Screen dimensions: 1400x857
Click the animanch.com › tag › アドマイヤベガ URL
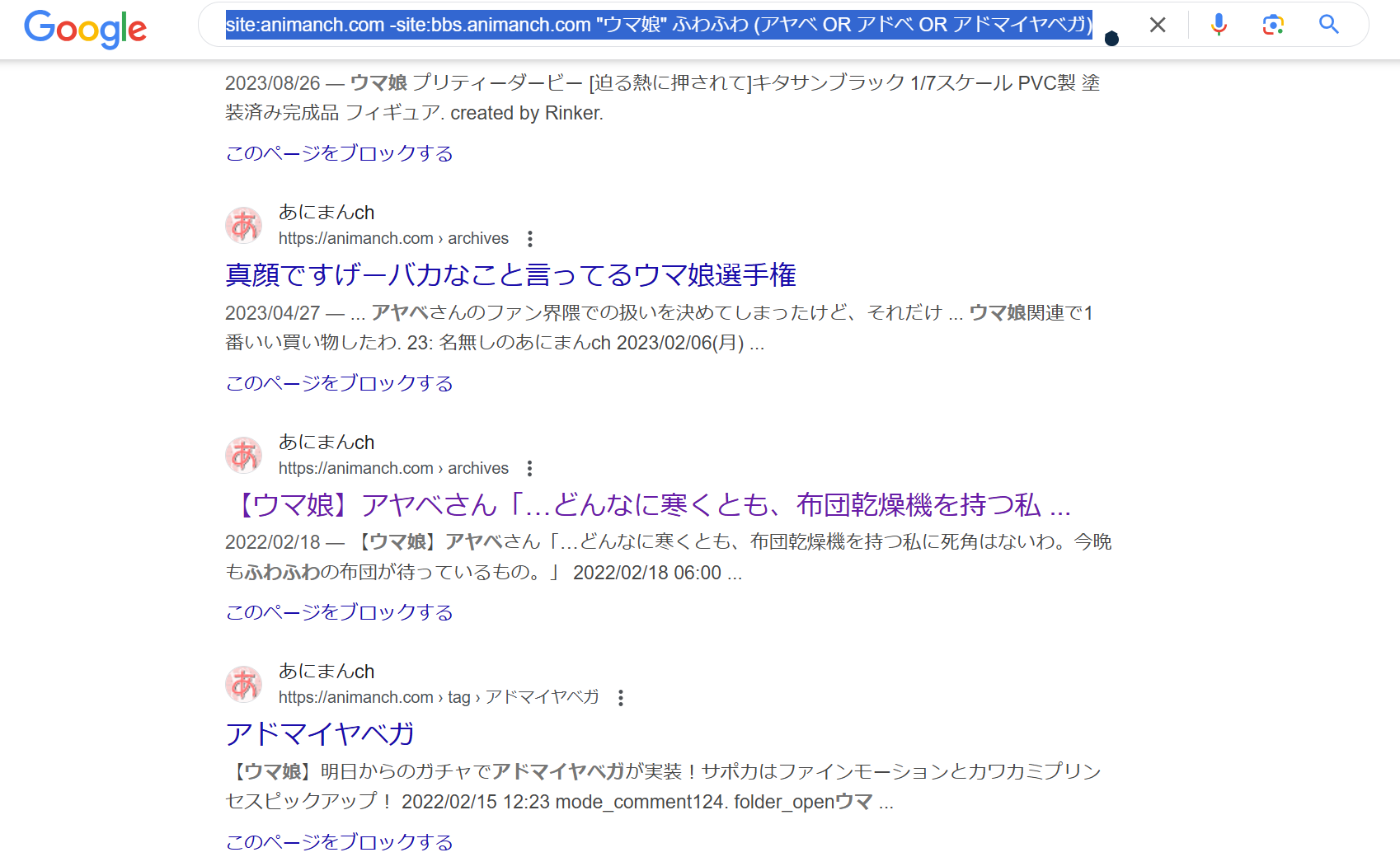click(x=439, y=697)
